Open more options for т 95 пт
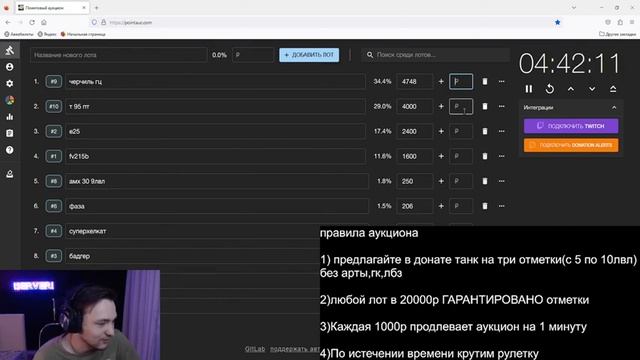The width and height of the screenshot is (640, 360). (501, 106)
